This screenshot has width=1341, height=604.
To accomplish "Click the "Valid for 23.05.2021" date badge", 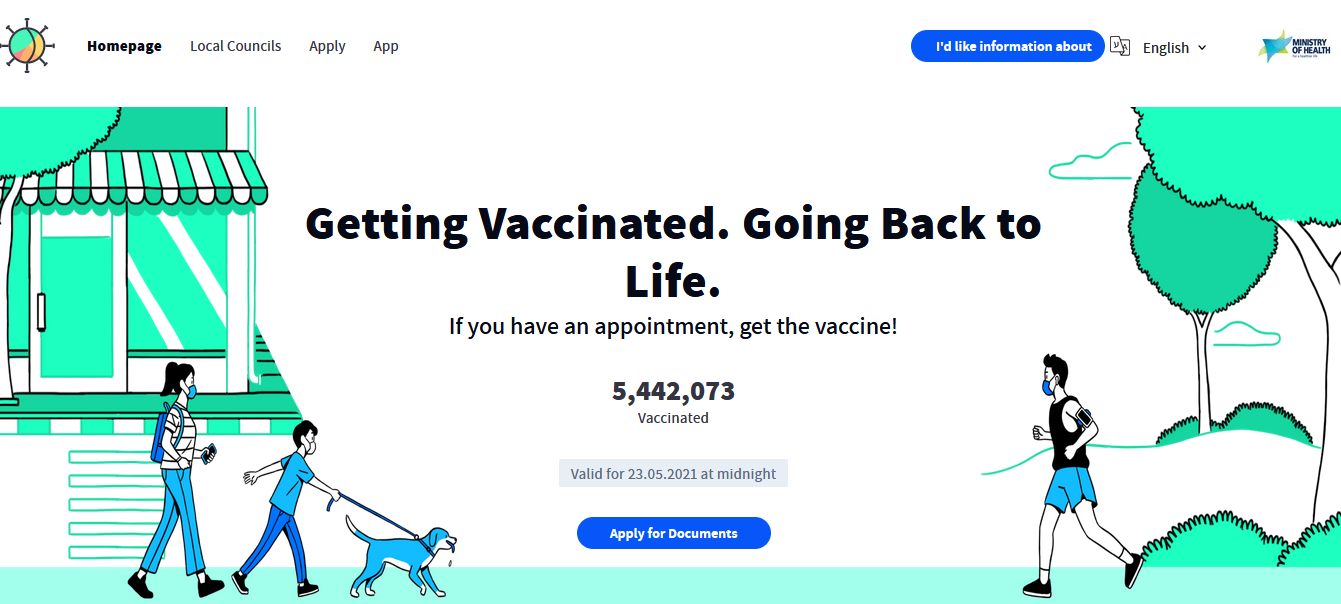I will 673,474.
